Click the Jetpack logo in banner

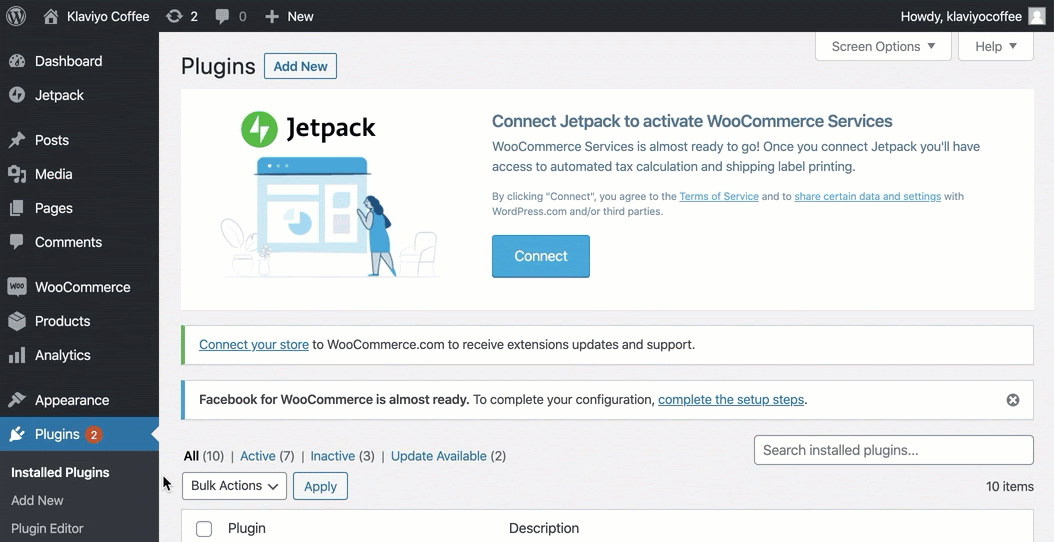tap(309, 129)
